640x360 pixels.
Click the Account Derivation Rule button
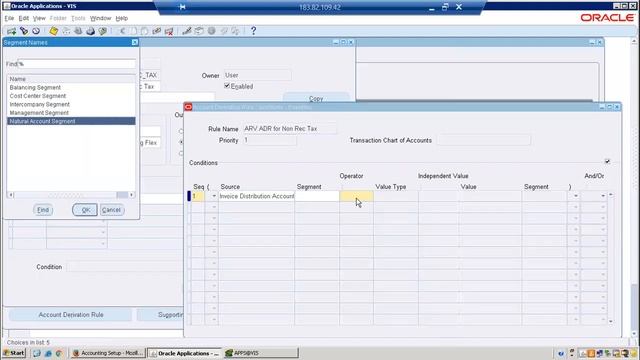[x=71, y=315]
